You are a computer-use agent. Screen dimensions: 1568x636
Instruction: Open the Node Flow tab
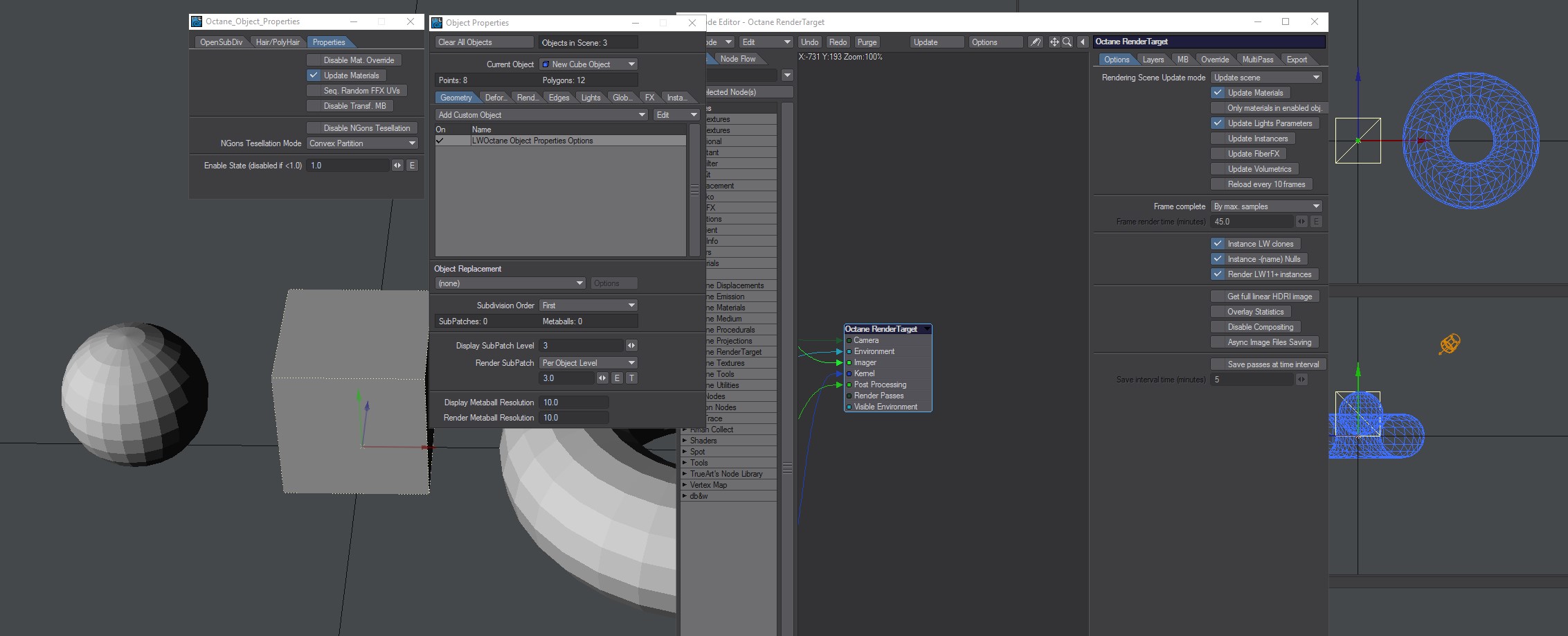pos(737,59)
